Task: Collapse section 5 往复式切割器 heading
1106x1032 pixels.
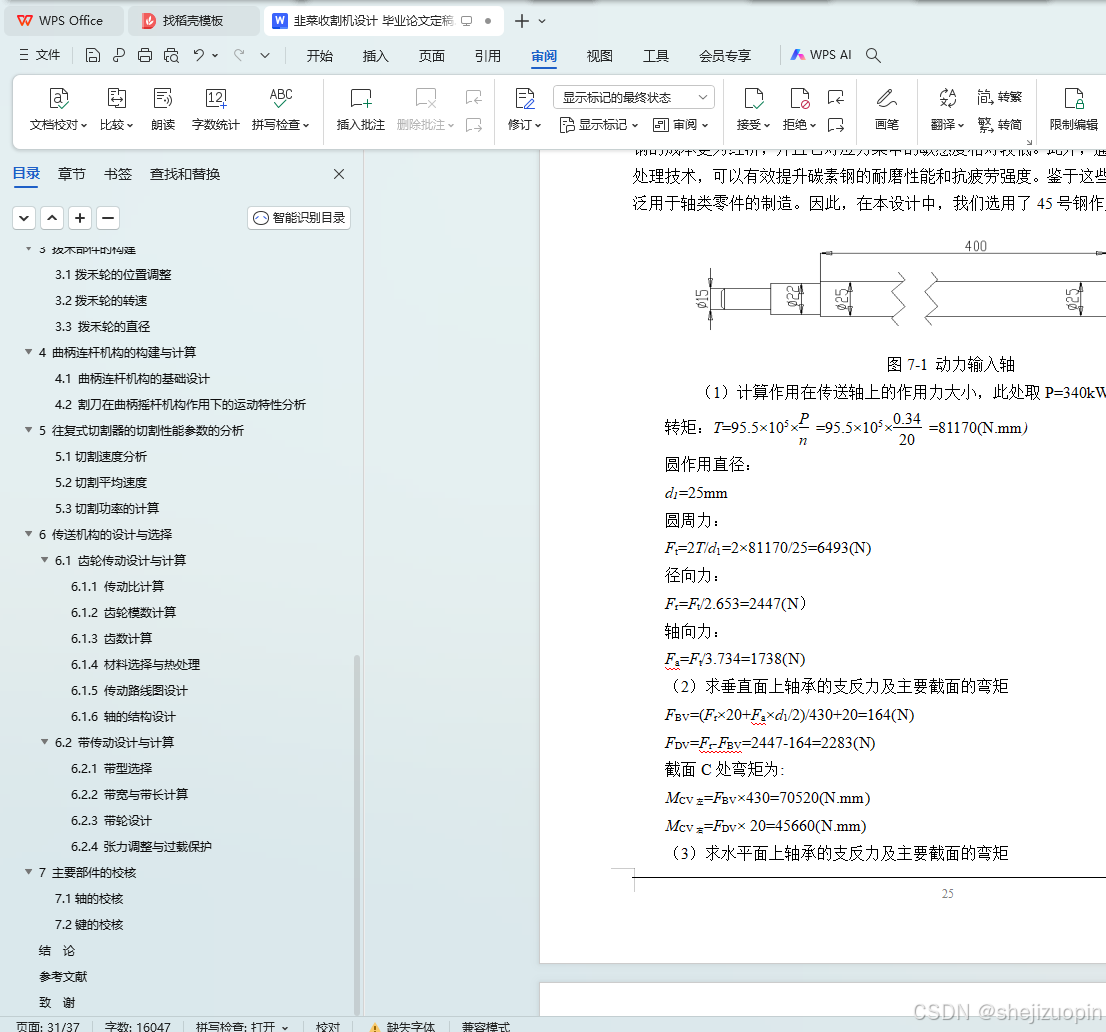Action: click(x=29, y=430)
